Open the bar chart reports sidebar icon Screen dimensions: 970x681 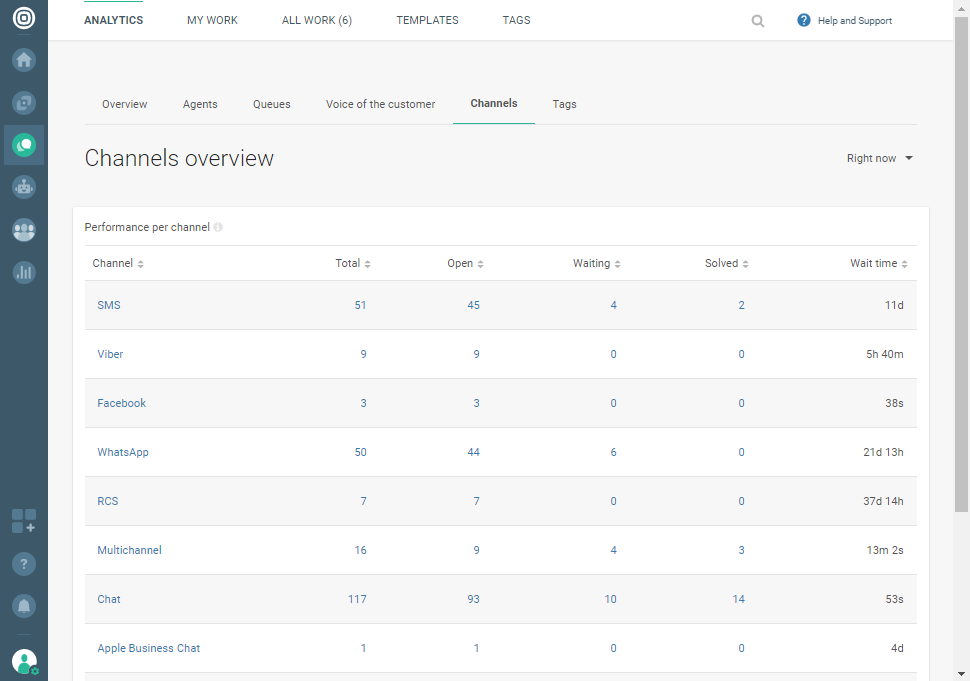tap(24, 272)
